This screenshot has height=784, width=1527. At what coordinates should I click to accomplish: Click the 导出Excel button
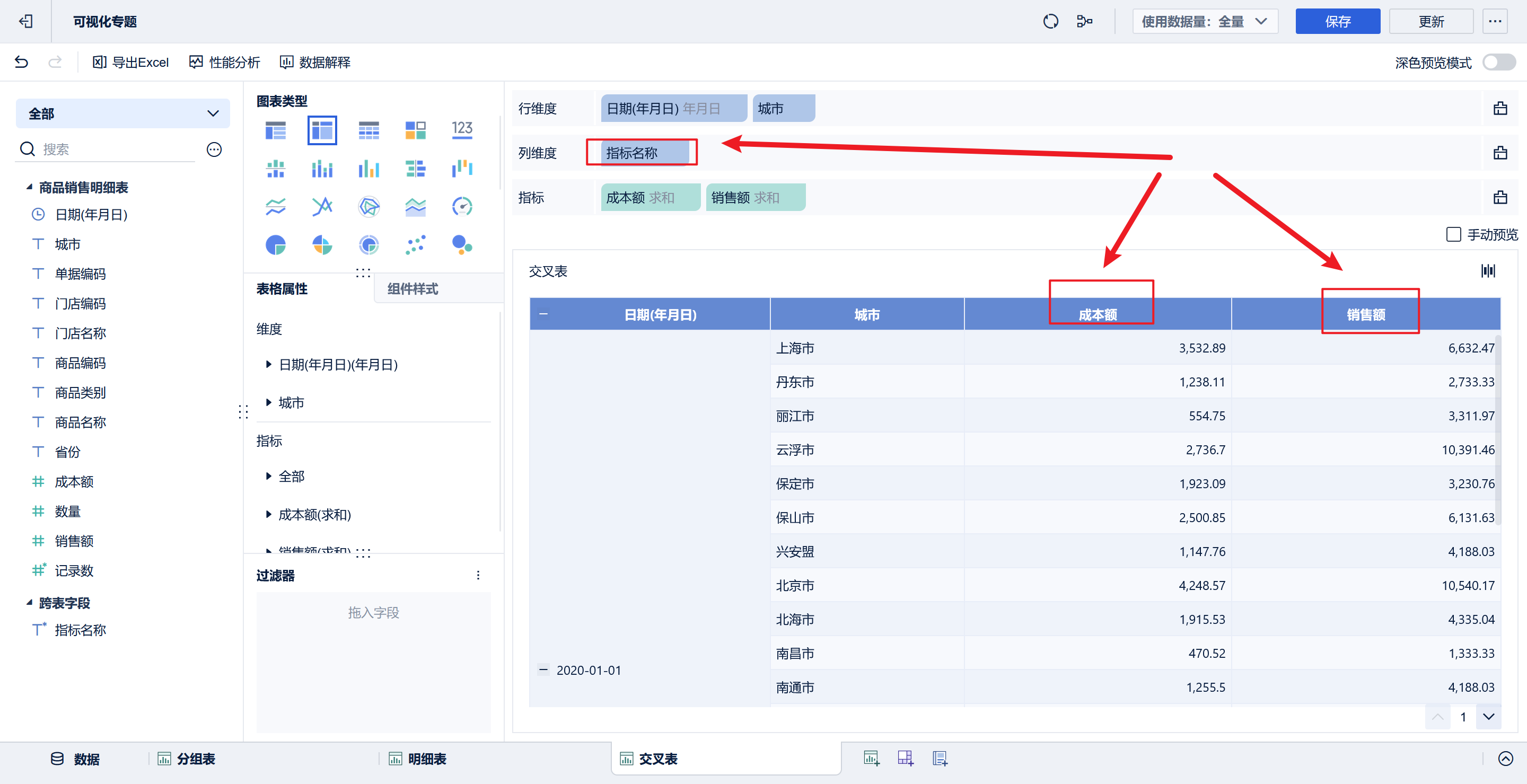(x=131, y=62)
